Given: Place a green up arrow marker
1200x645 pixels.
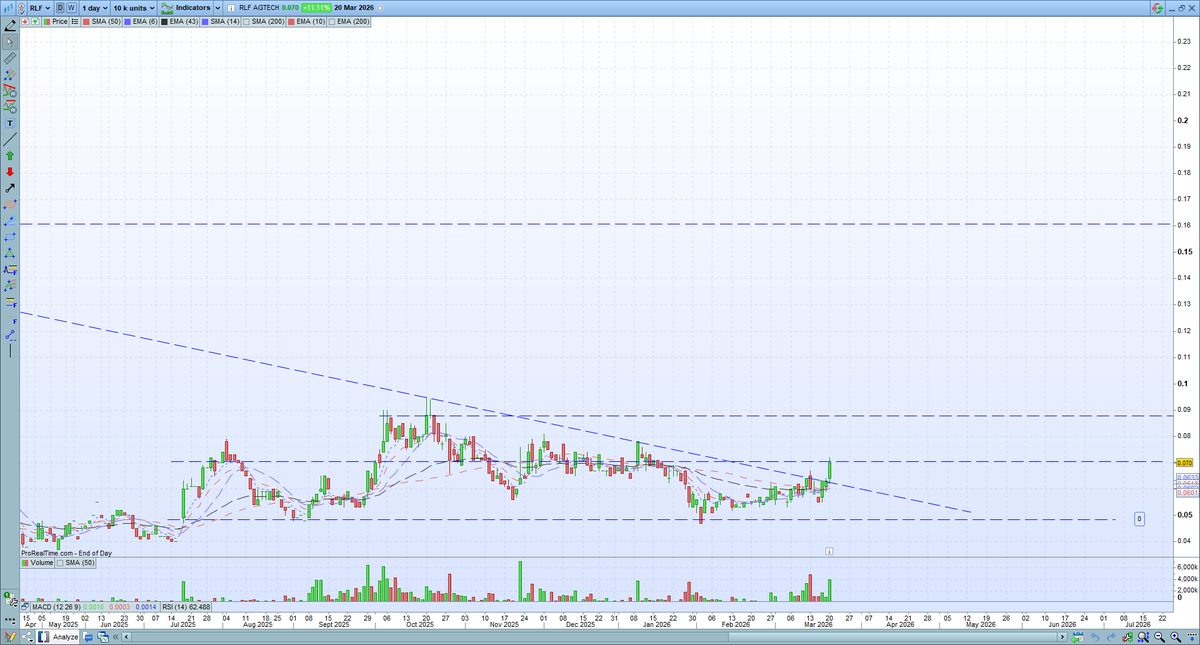Looking at the screenshot, I should click(x=10, y=155).
